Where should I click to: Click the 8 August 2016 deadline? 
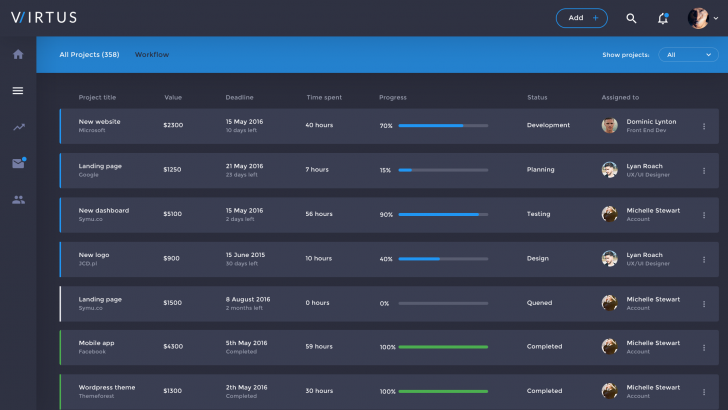pyautogui.click(x=248, y=299)
